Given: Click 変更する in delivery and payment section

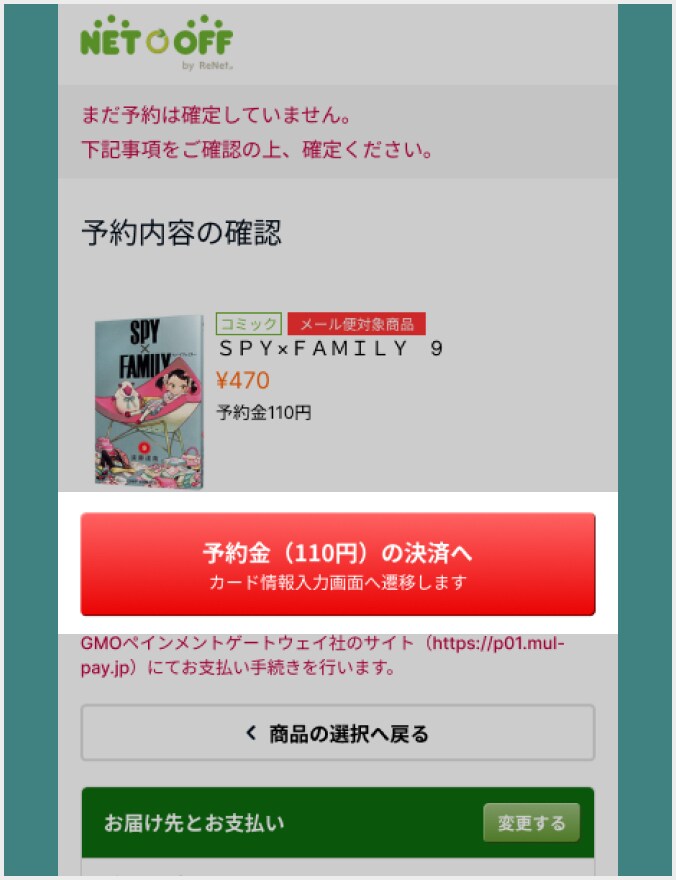Looking at the screenshot, I should pyautogui.click(x=531, y=823).
